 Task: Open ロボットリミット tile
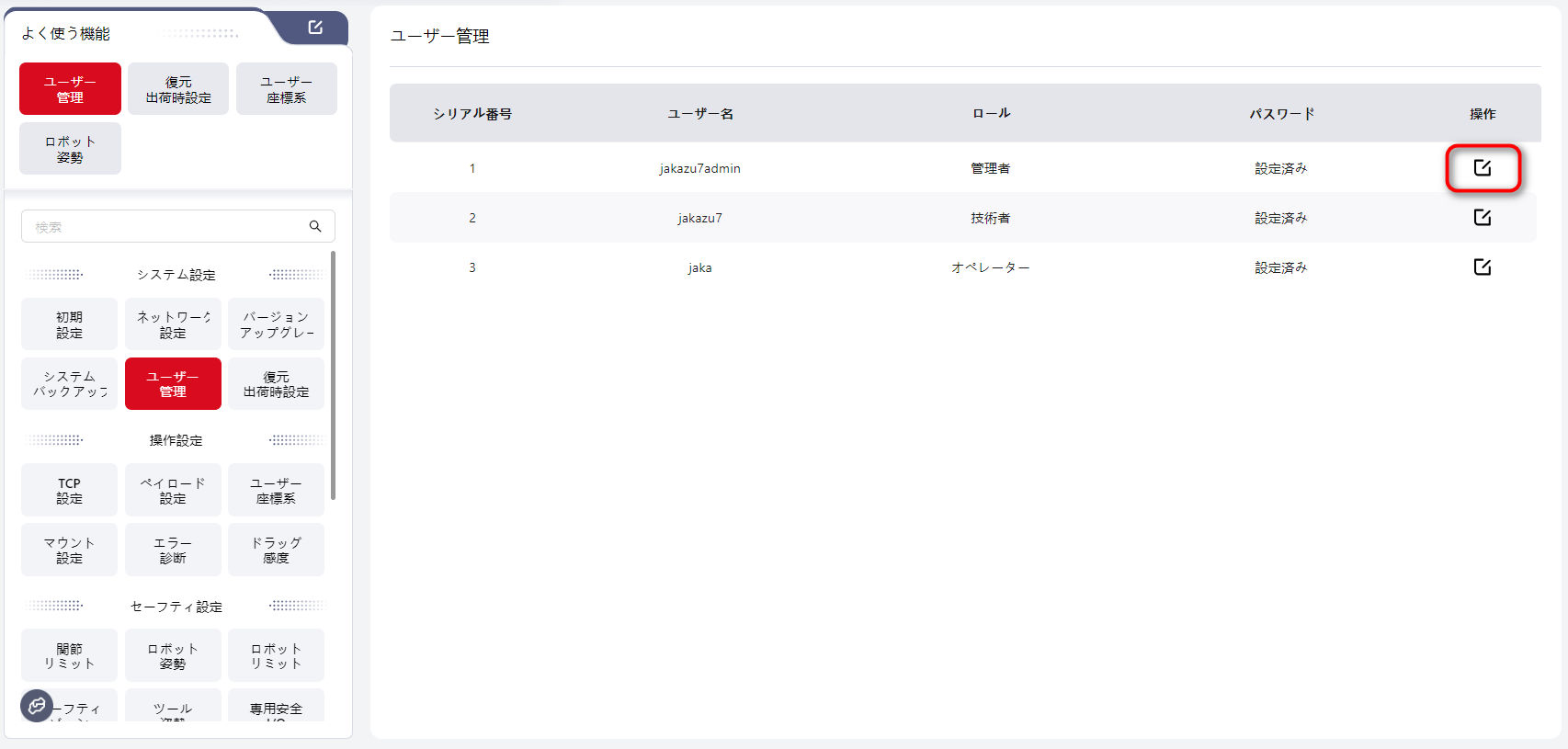(276, 656)
